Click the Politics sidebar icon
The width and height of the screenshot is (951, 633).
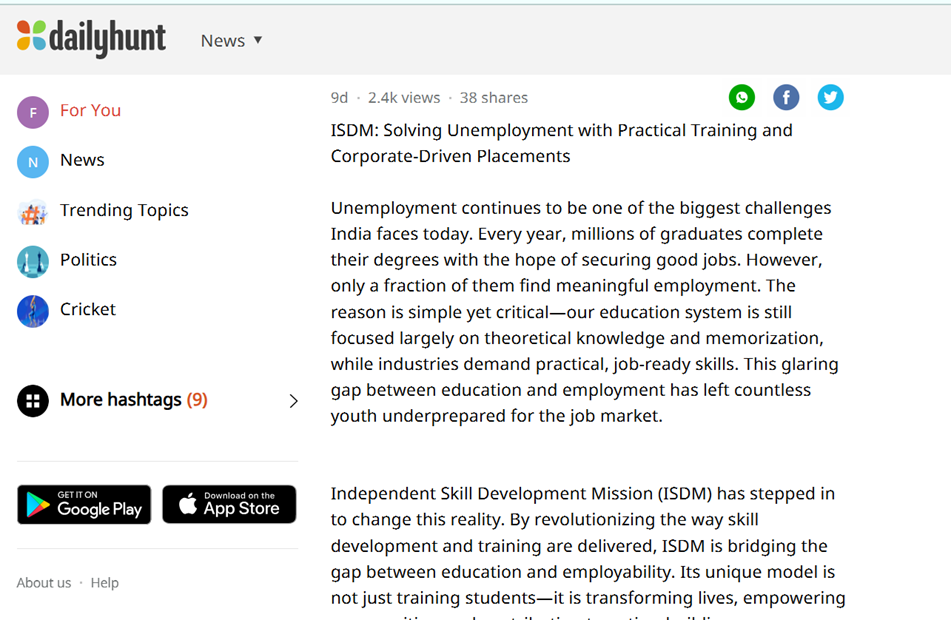tap(33, 261)
